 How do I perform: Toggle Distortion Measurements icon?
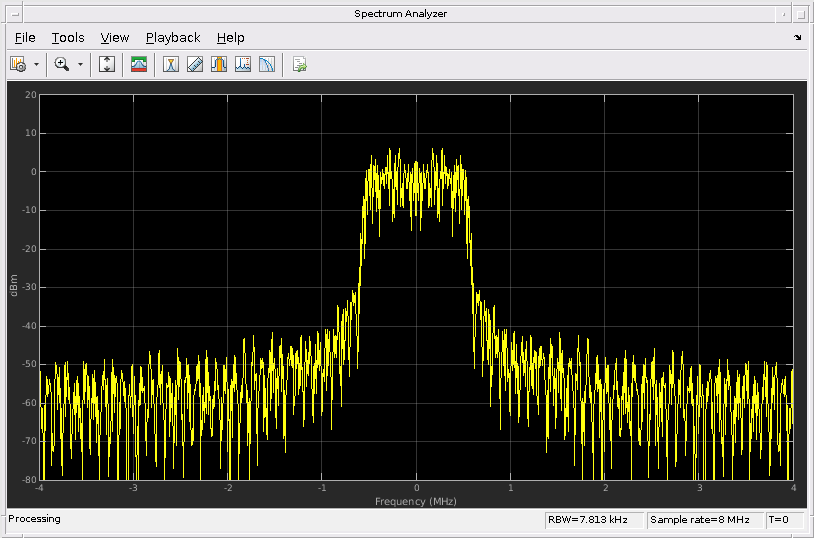[x=243, y=65]
